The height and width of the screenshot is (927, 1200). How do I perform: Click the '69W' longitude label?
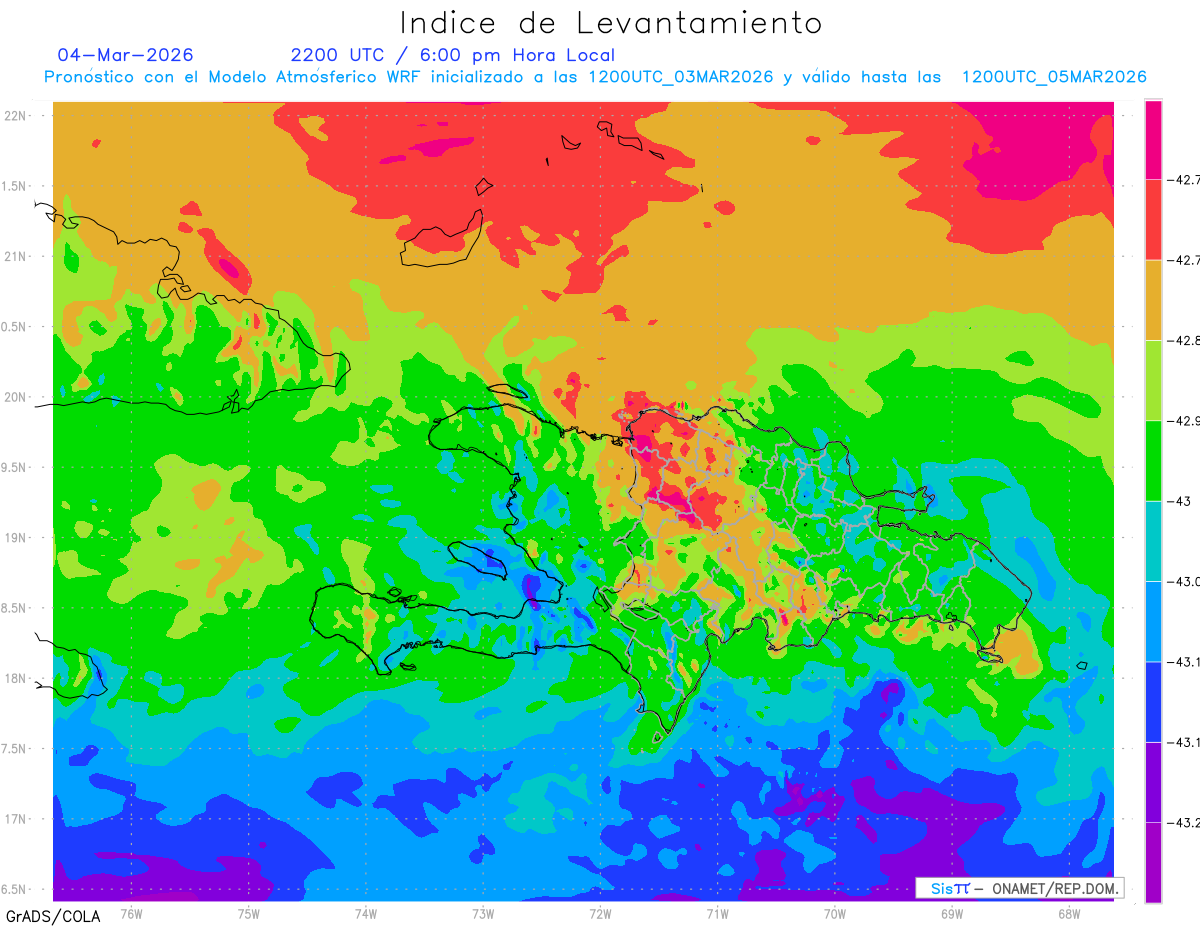(x=952, y=913)
